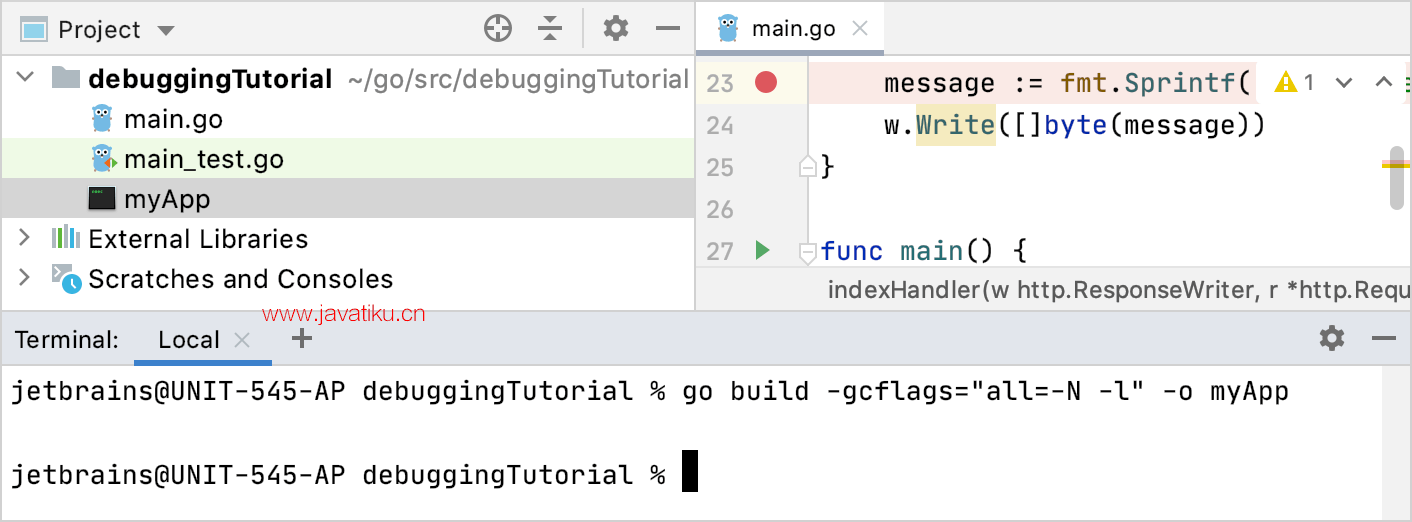Viewport: 1412px width, 522px height.
Task: Open Project panel settings gear
Action: tap(616, 29)
